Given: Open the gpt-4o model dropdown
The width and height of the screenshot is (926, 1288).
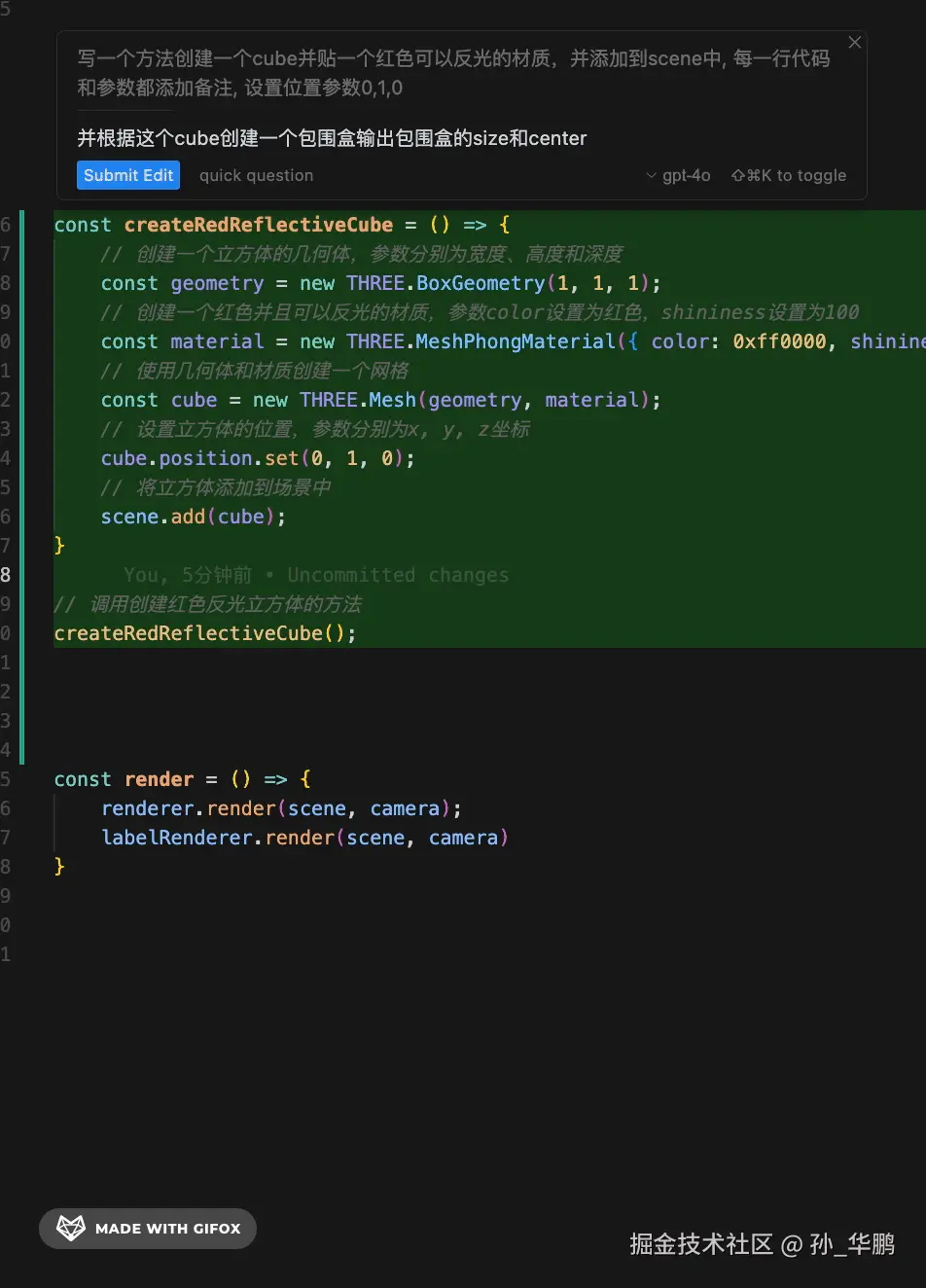Looking at the screenshot, I should point(678,176).
